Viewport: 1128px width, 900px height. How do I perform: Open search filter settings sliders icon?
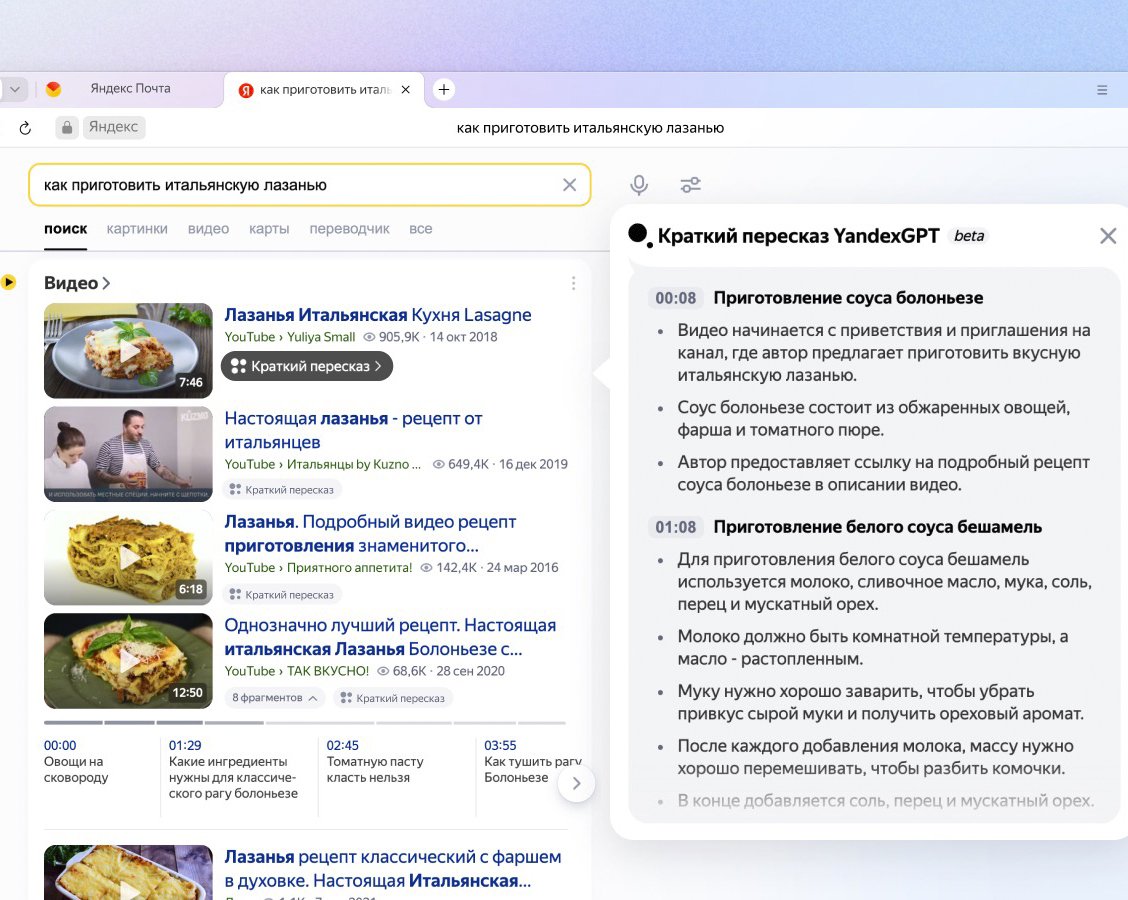point(691,185)
